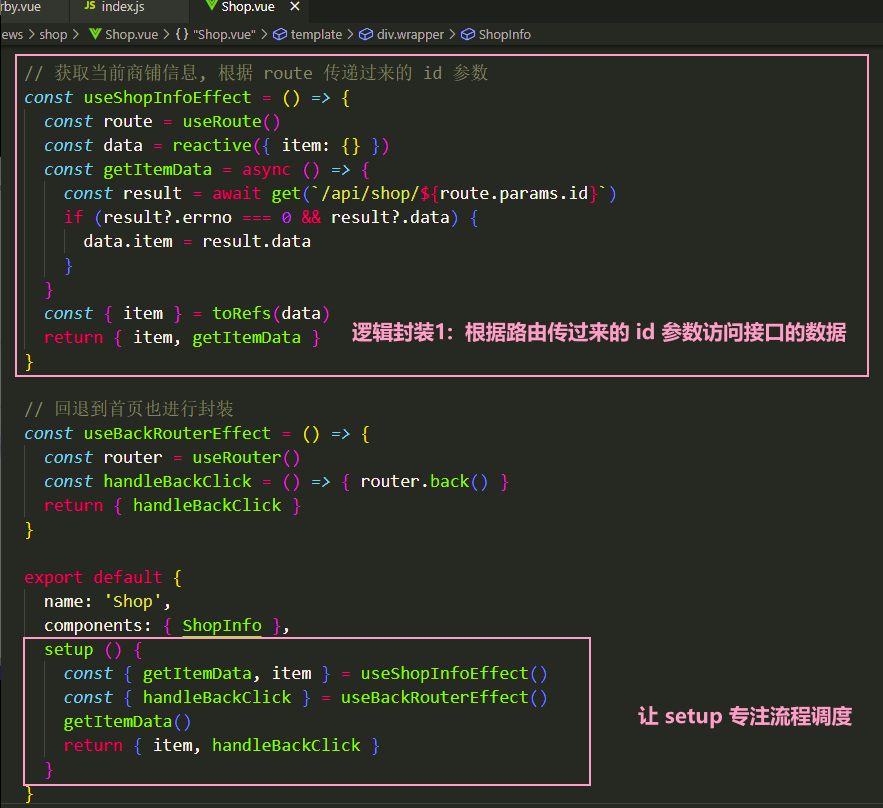883x808 pixels.
Task: Click result?.errno in the if condition
Action: [167, 217]
